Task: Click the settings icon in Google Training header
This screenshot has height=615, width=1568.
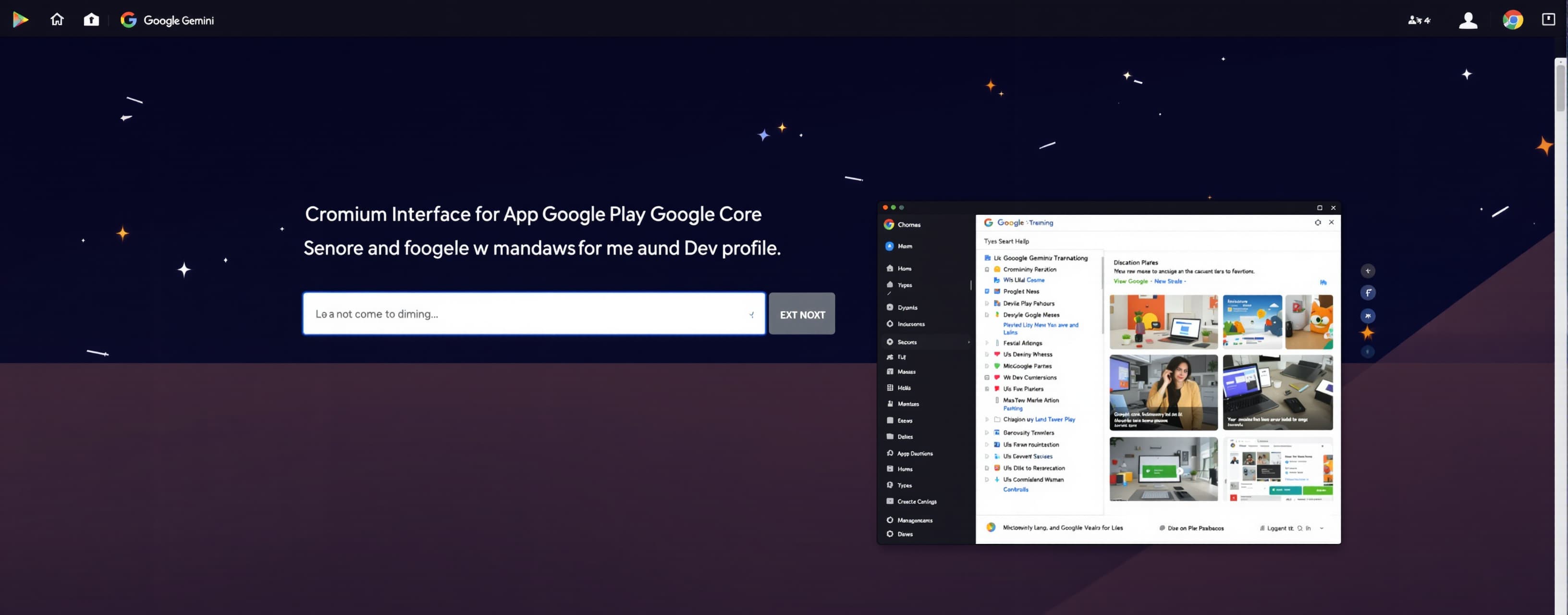Action: point(1318,222)
